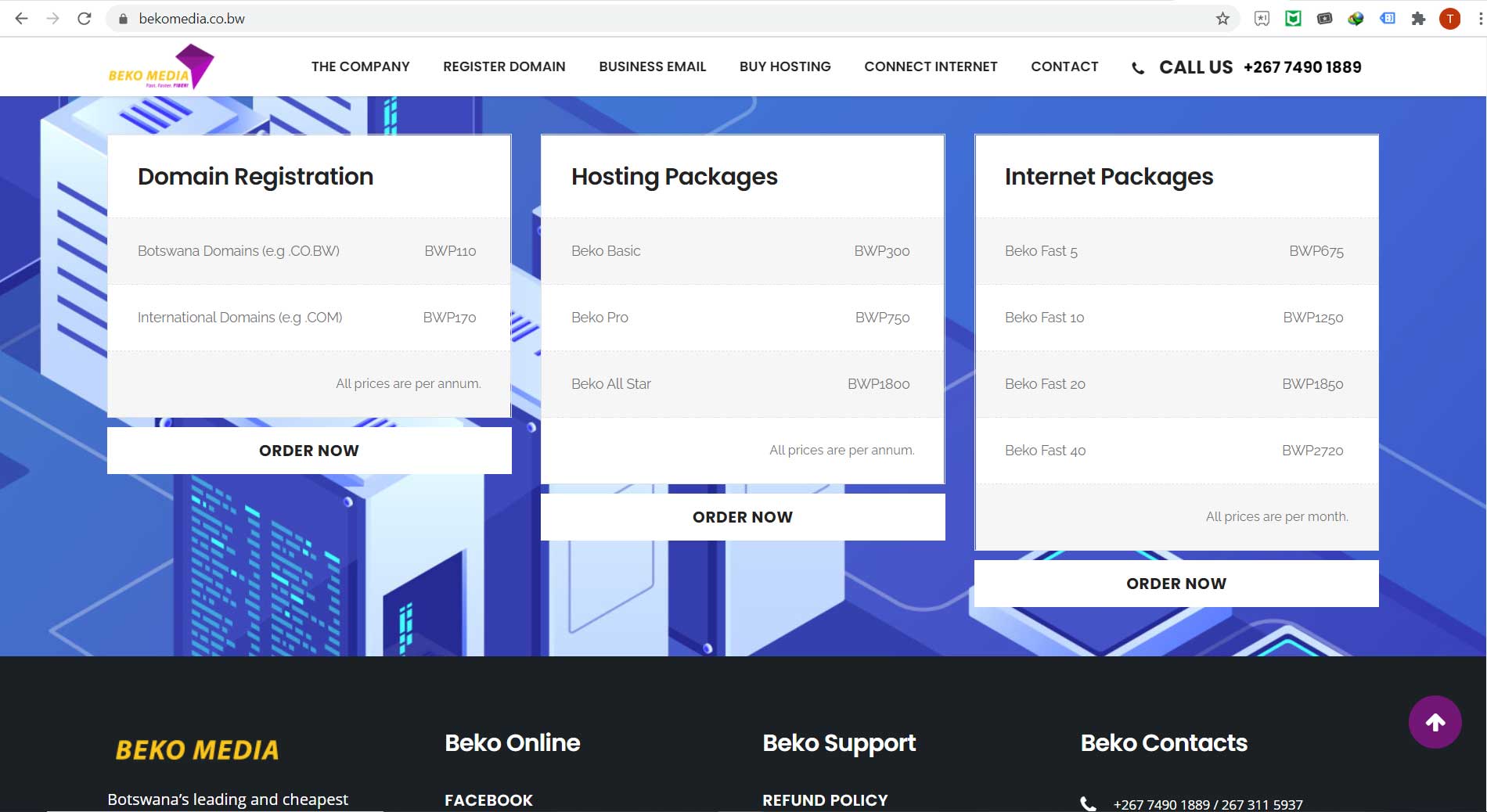Screen dimensions: 1487x812
Task: Open BUY HOSTING menu item
Action: (x=785, y=66)
